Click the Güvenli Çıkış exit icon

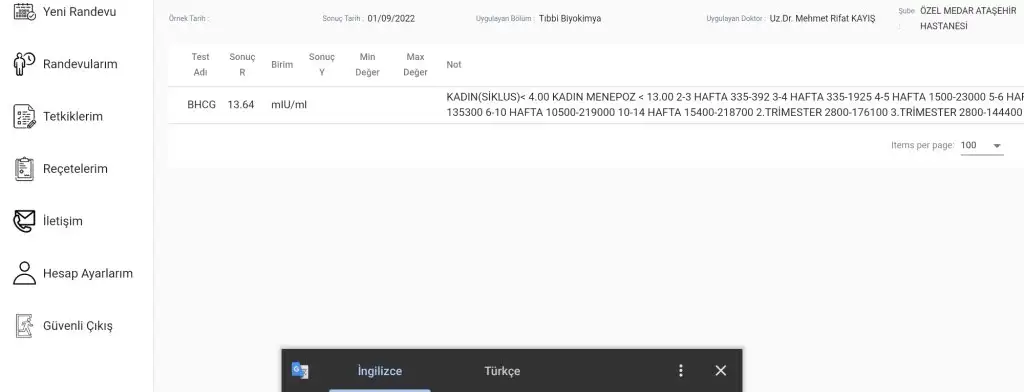pos(25,325)
